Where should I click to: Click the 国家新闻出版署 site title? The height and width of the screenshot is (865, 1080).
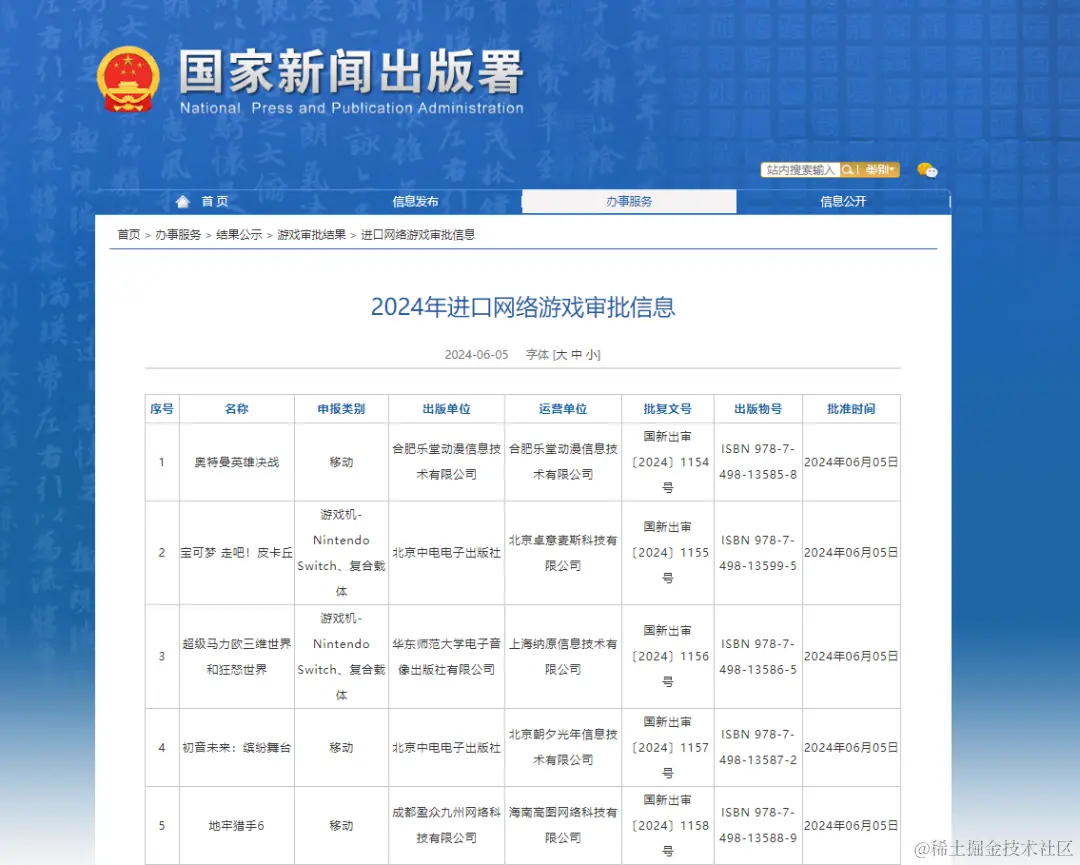[x=351, y=72]
